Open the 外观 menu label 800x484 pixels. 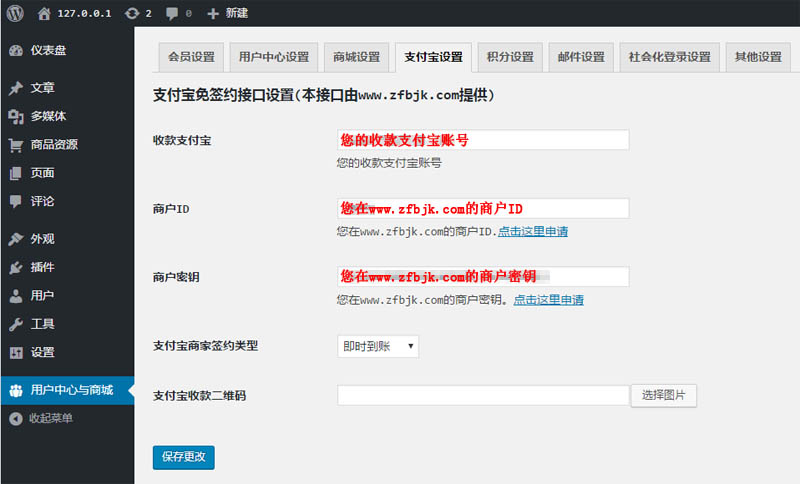pos(42,239)
